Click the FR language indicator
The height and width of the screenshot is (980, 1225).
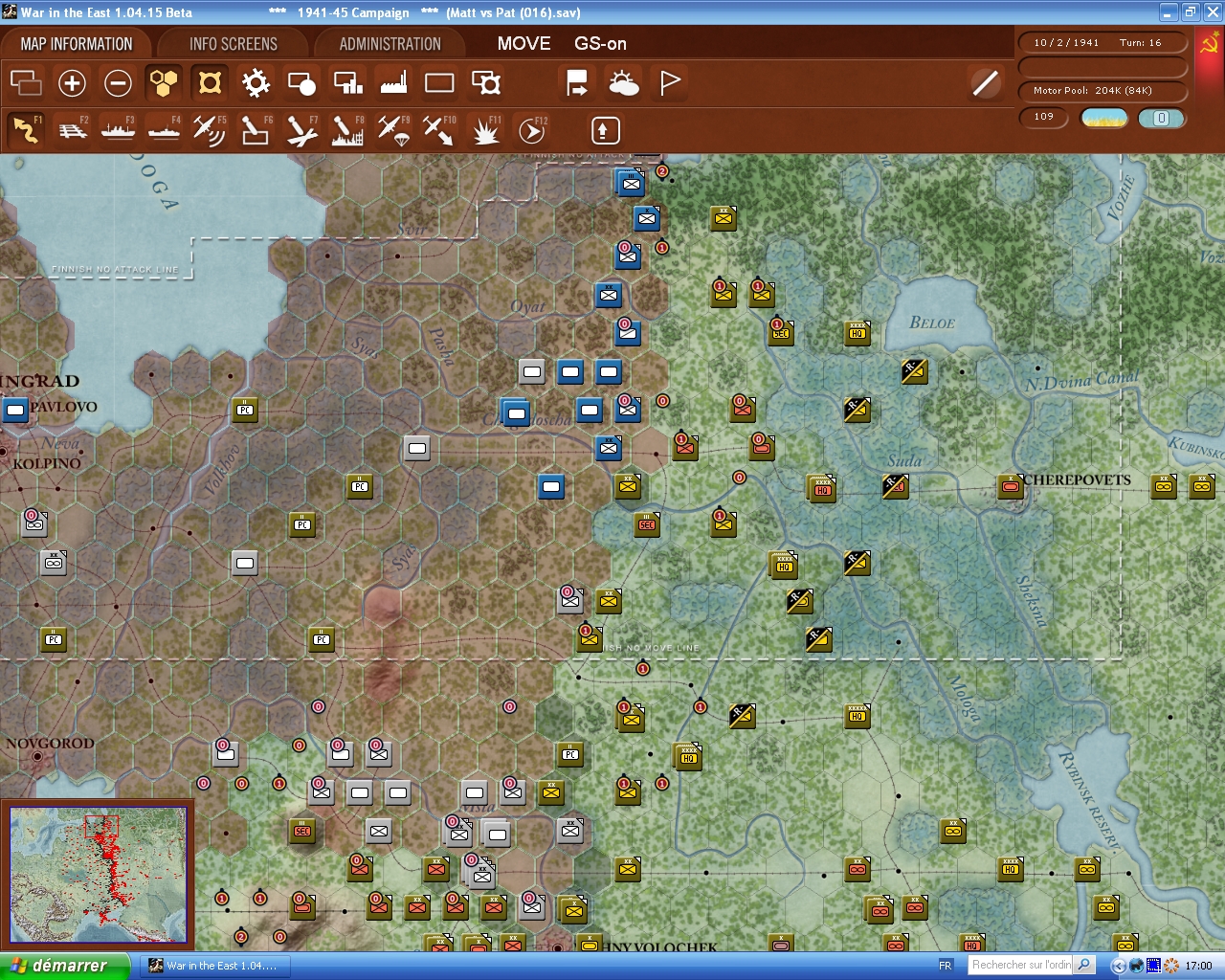pyautogui.click(x=946, y=966)
